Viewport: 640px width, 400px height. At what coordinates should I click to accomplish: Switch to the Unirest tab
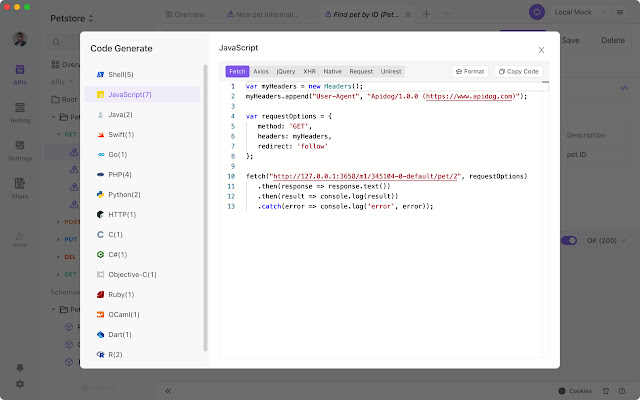click(391, 71)
